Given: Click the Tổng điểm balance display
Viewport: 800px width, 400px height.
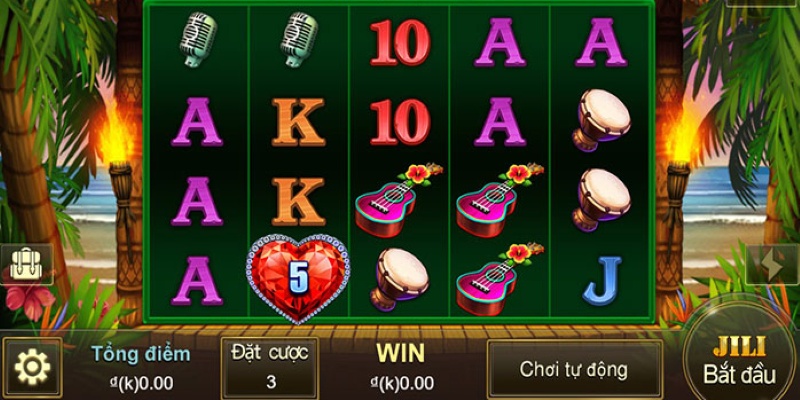Looking at the screenshot, I should click(141, 367).
